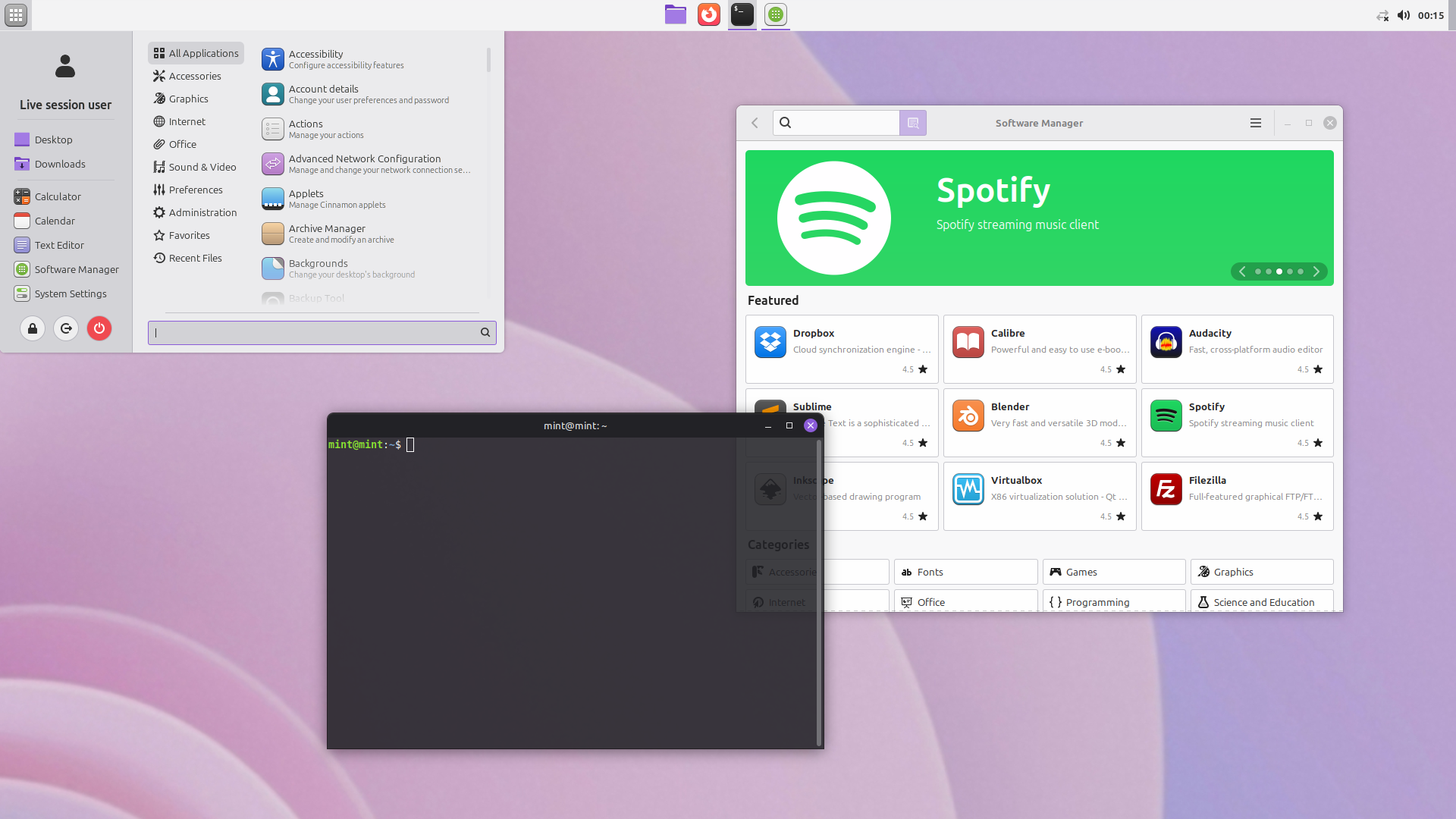Toggle search-in-description button beside search box
The image size is (1456, 819).
pos(912,123)
